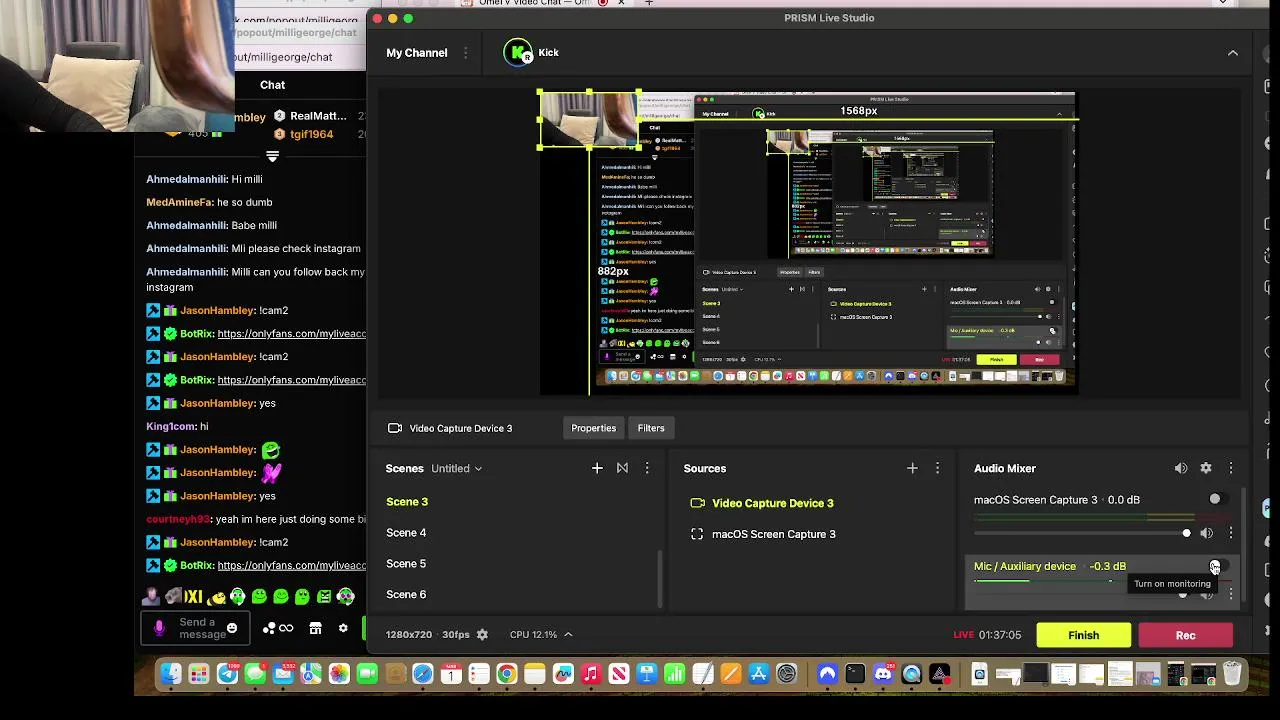
Task: Open chat store gift icon
Action: (x=316, y=628)
